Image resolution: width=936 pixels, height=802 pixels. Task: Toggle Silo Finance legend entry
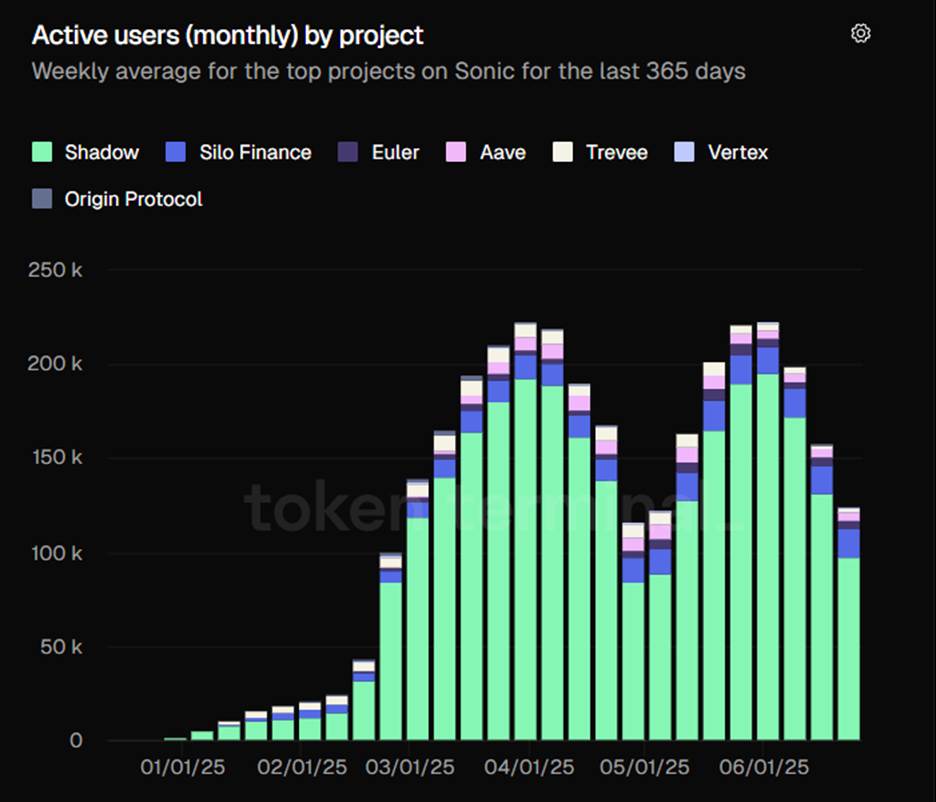pyautogui.click(x=255, y=153)
